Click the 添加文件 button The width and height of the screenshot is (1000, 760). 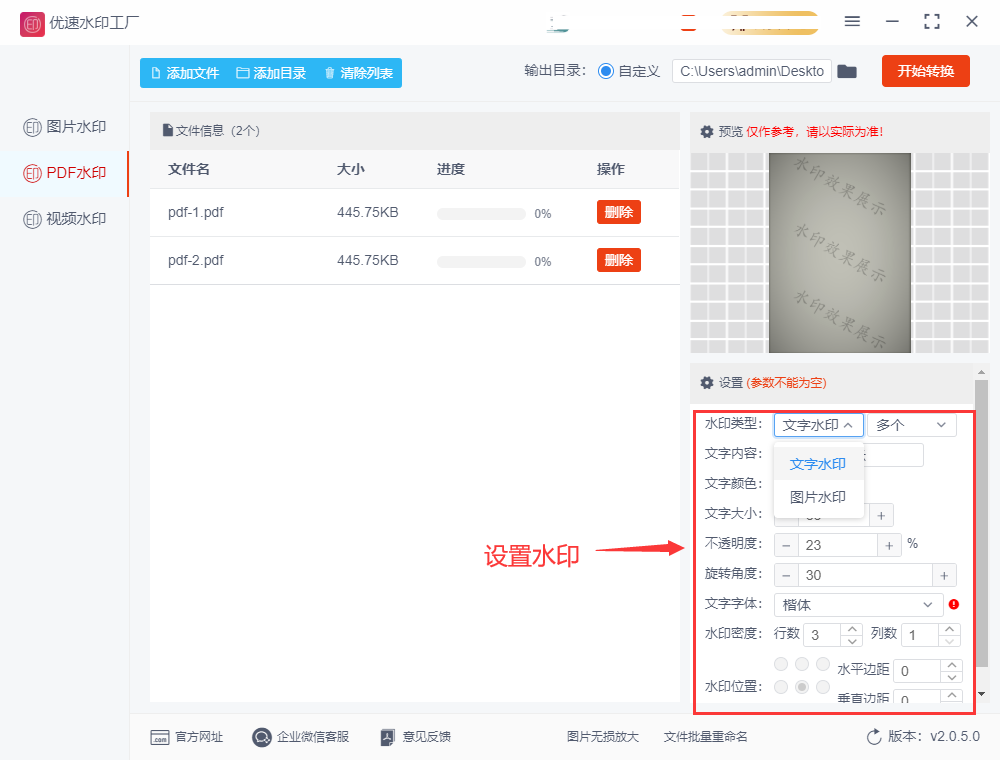[185, 73]
